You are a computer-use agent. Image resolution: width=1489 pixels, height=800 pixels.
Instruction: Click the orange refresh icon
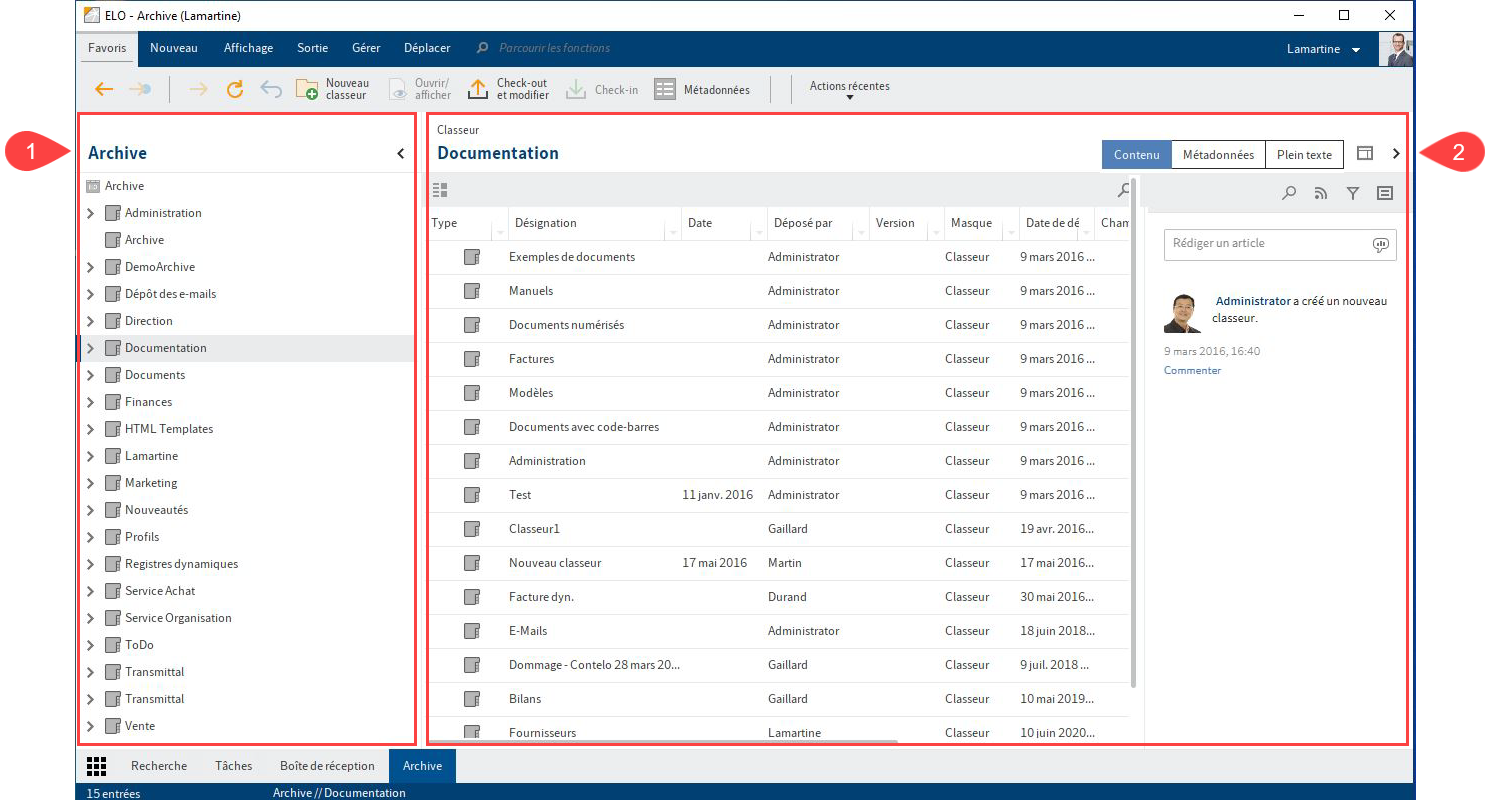(235, 89)
